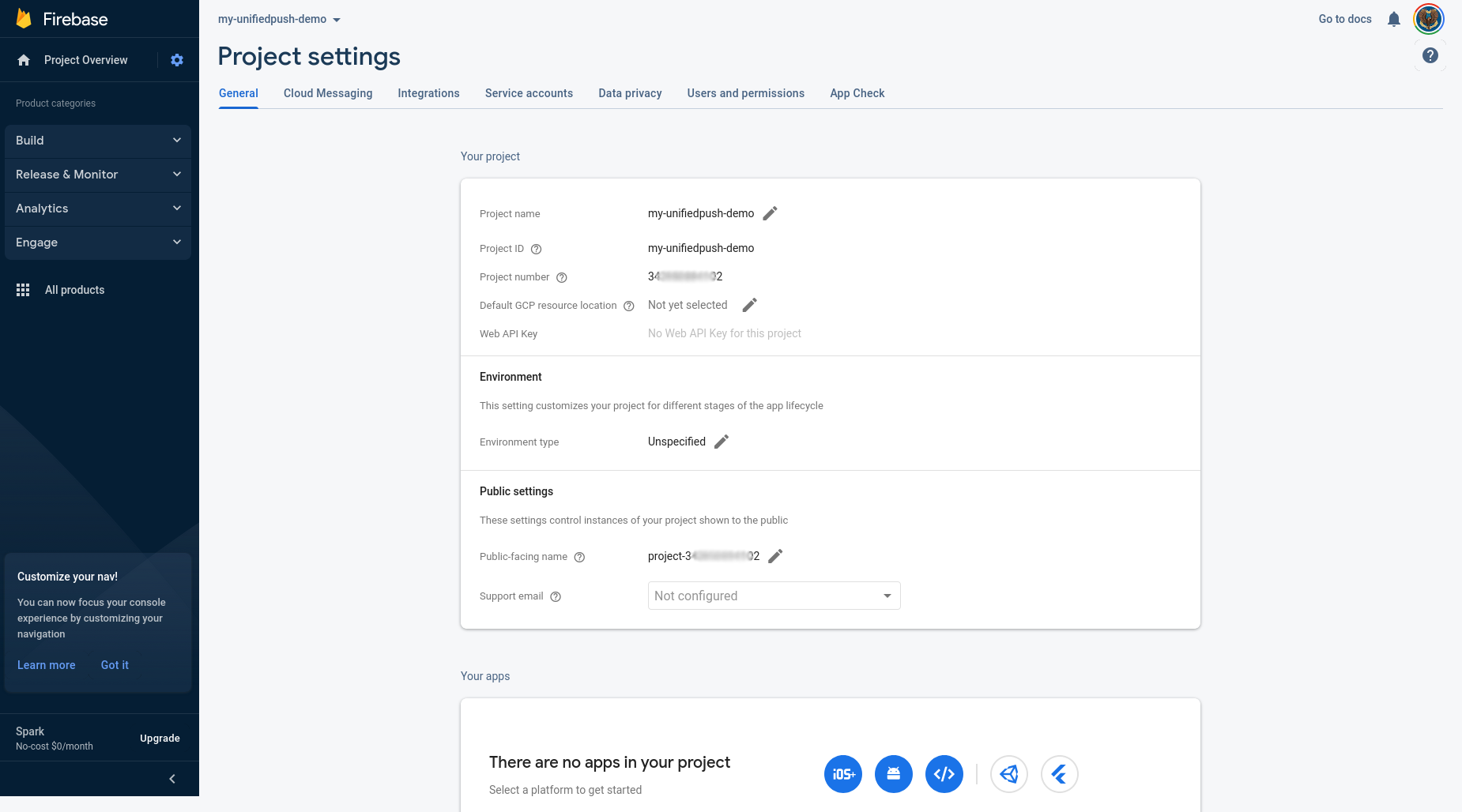This screenshot has width=1462, height=812.
Task: Click the Spark plan label
Action: (30, 731)
